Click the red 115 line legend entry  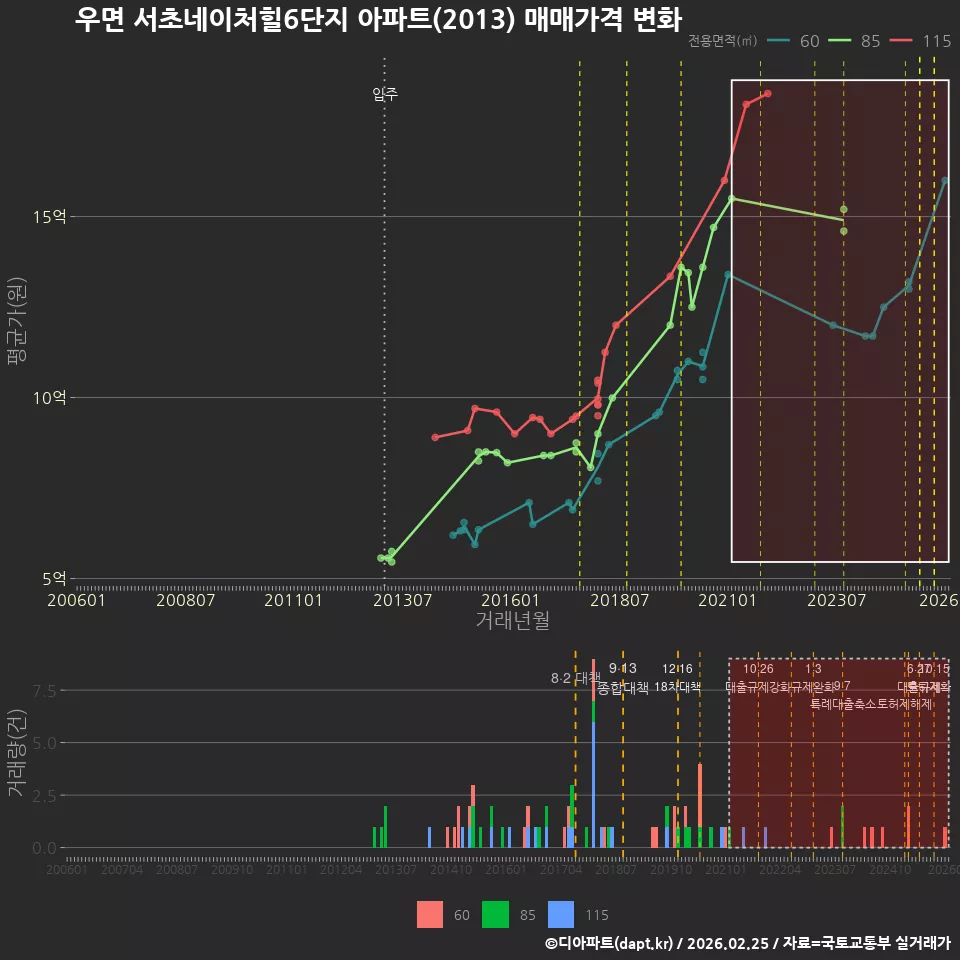coord(920,41)
